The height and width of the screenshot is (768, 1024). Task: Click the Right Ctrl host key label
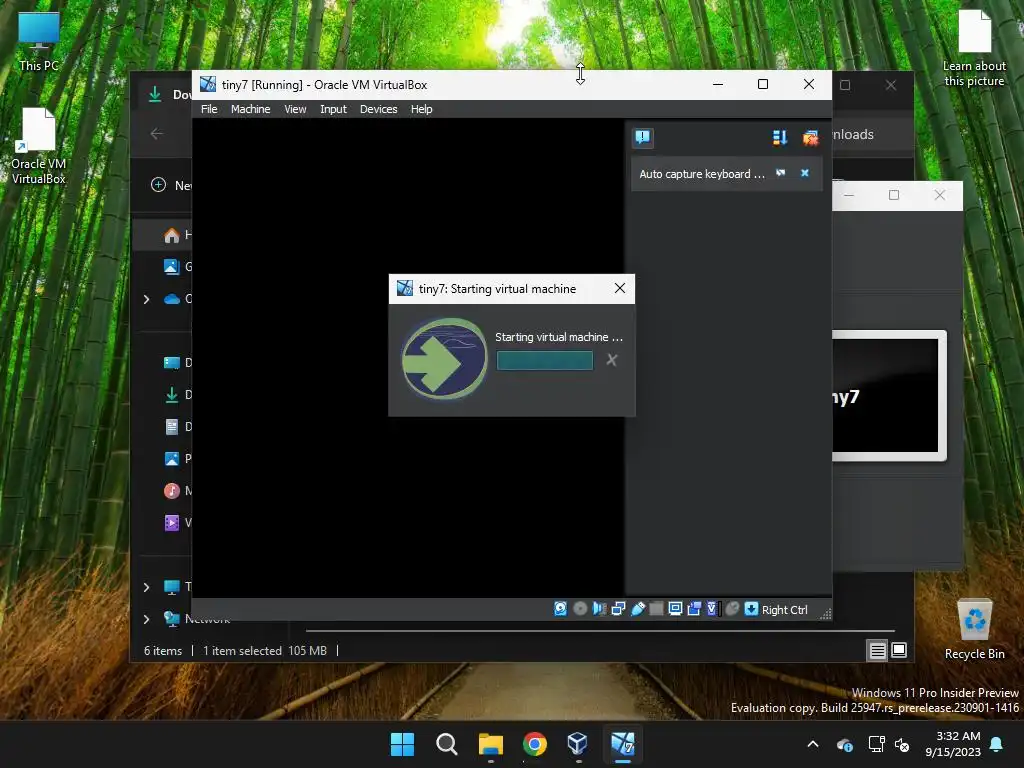click(x=784, y=610)
